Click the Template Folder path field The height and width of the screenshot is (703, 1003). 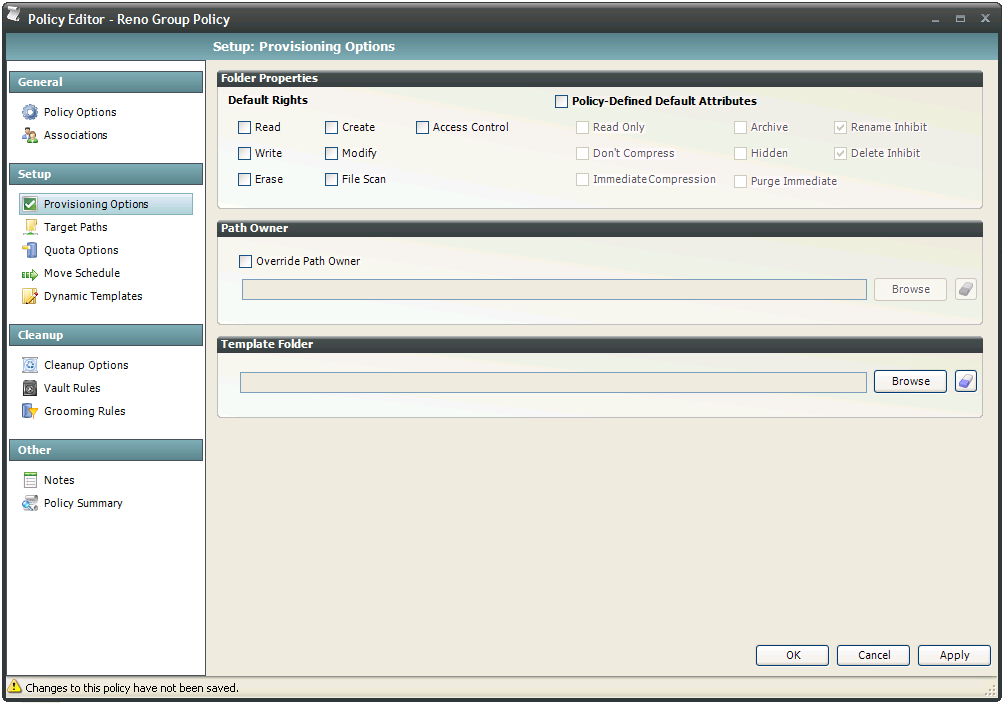click(x=553, y=382)
